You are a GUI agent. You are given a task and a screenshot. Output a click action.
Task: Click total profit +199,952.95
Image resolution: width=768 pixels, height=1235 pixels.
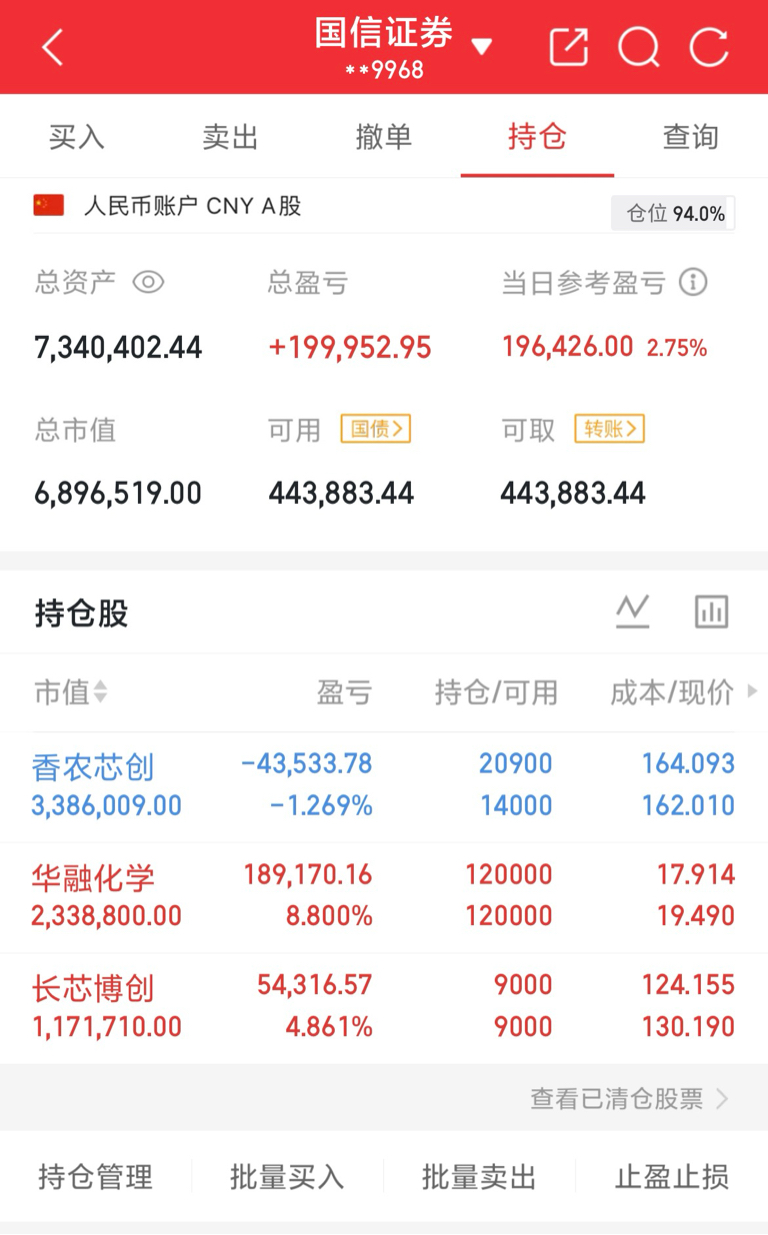350,348
